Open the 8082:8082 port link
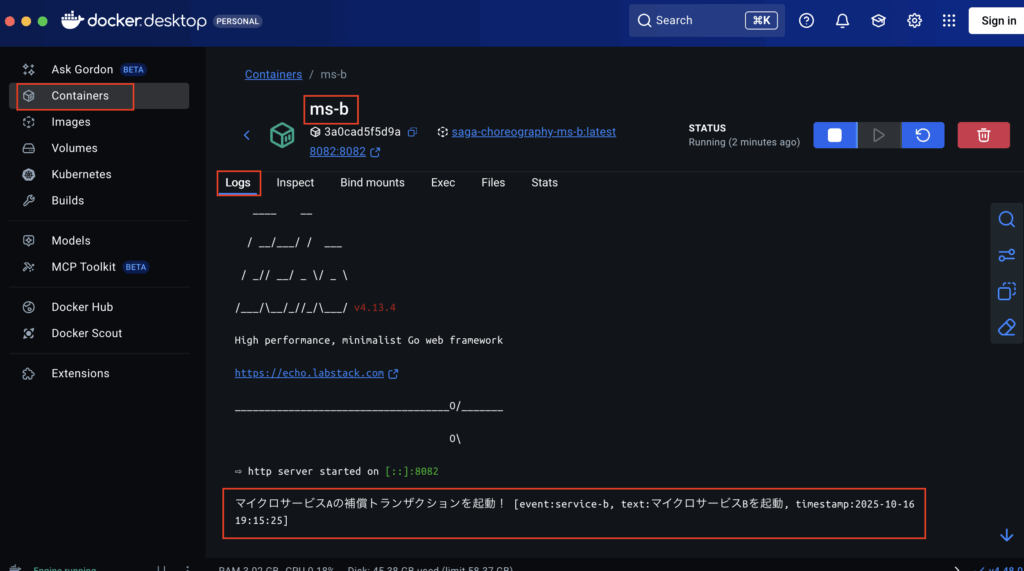 [338, 153]
